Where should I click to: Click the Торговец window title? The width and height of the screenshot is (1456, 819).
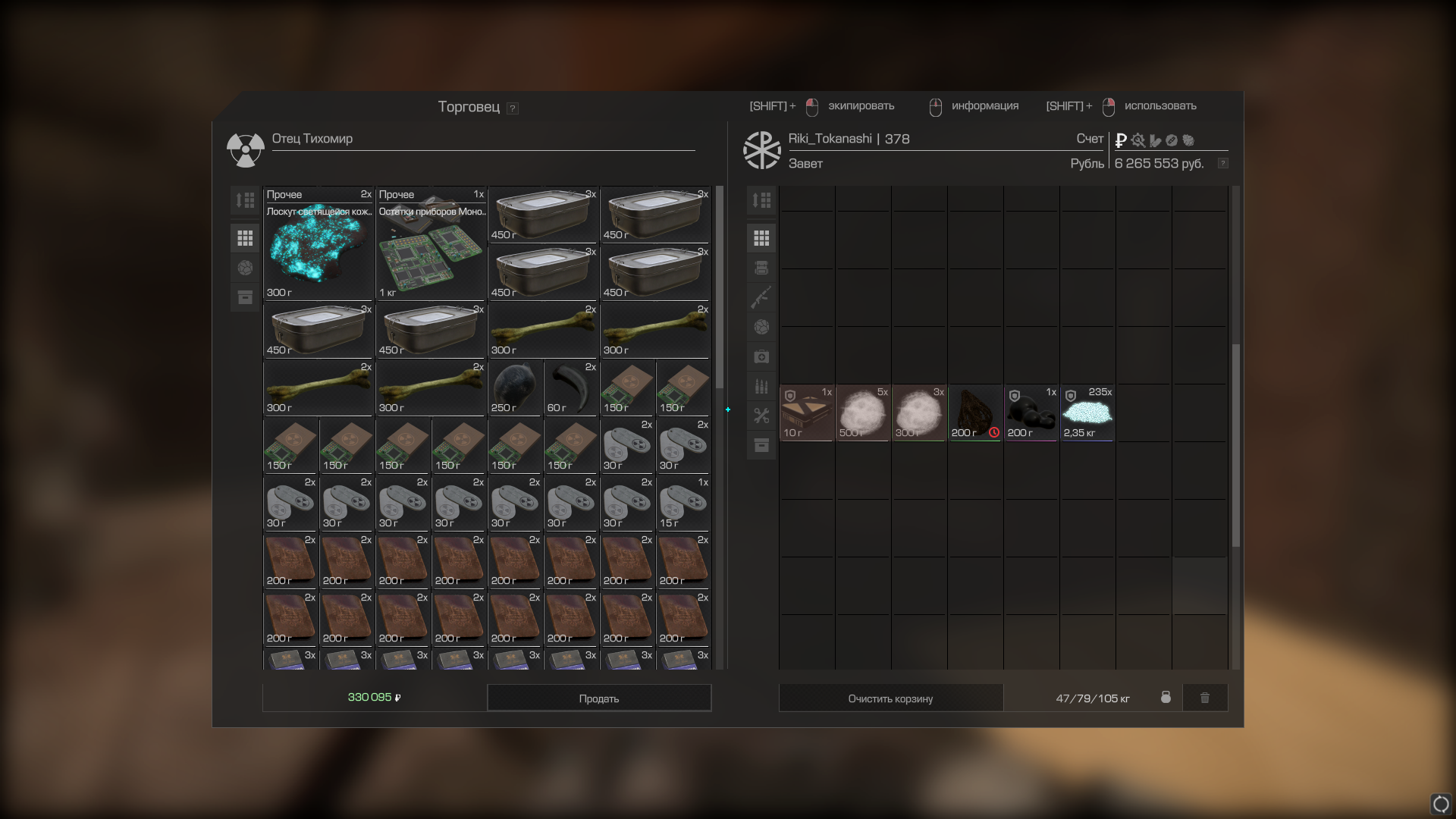coord(469,107)
